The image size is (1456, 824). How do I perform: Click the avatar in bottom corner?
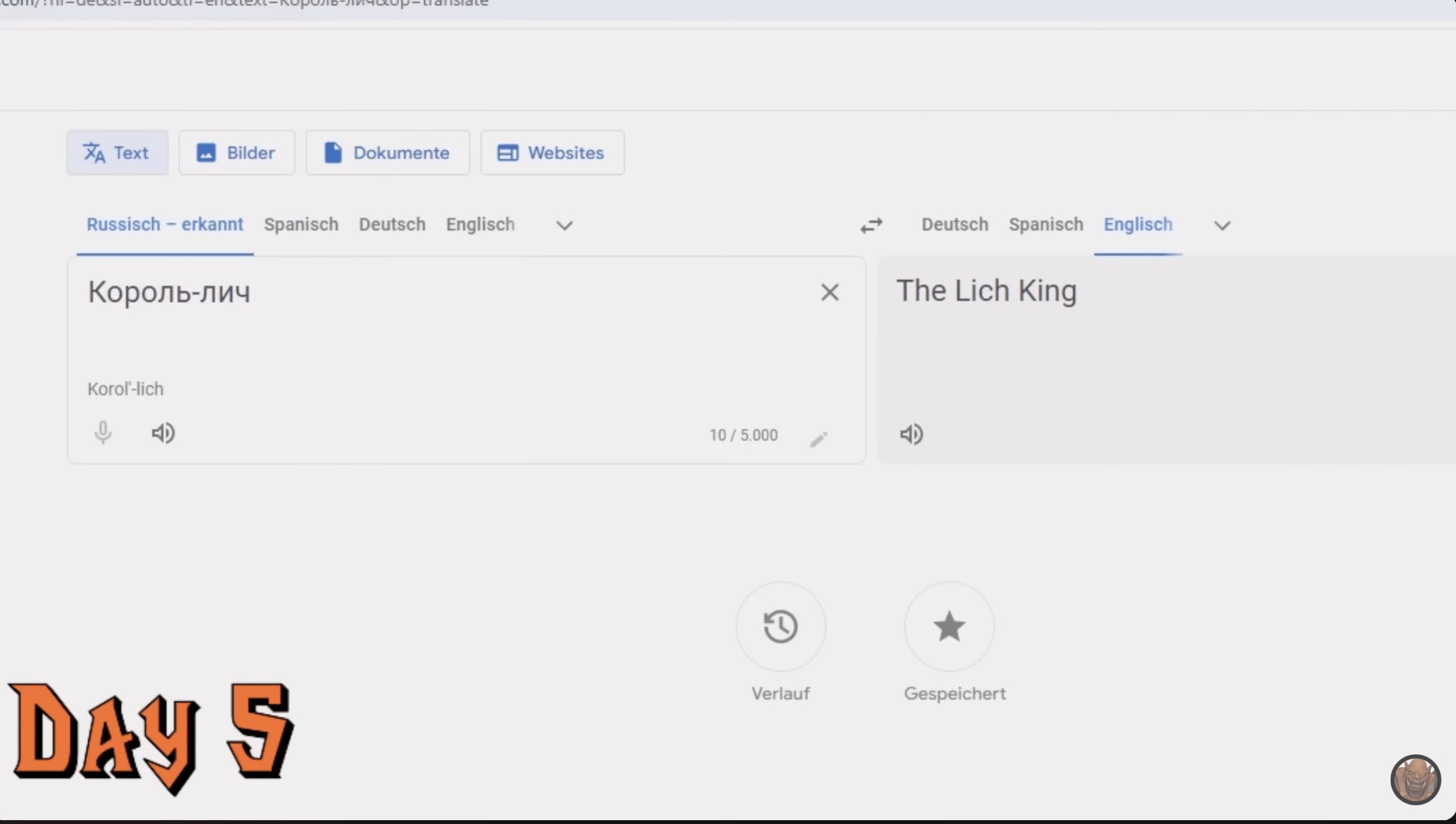click(x=1416, y=779)
